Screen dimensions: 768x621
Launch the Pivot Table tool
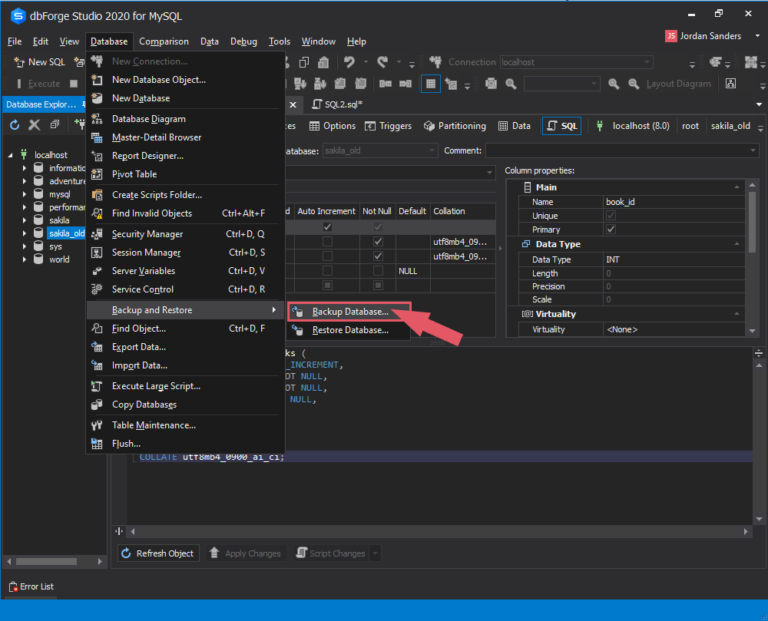(134, 174)
